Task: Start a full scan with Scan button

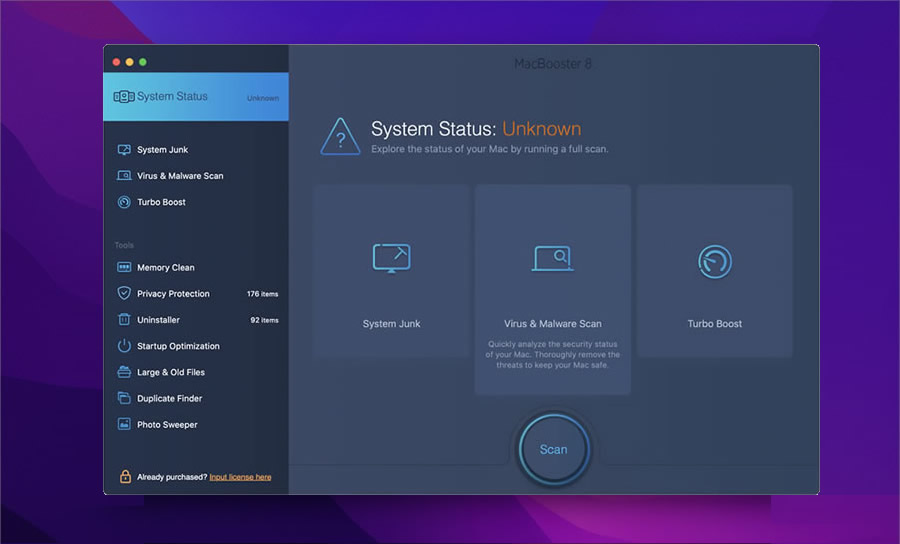Action: pos(554,449)
